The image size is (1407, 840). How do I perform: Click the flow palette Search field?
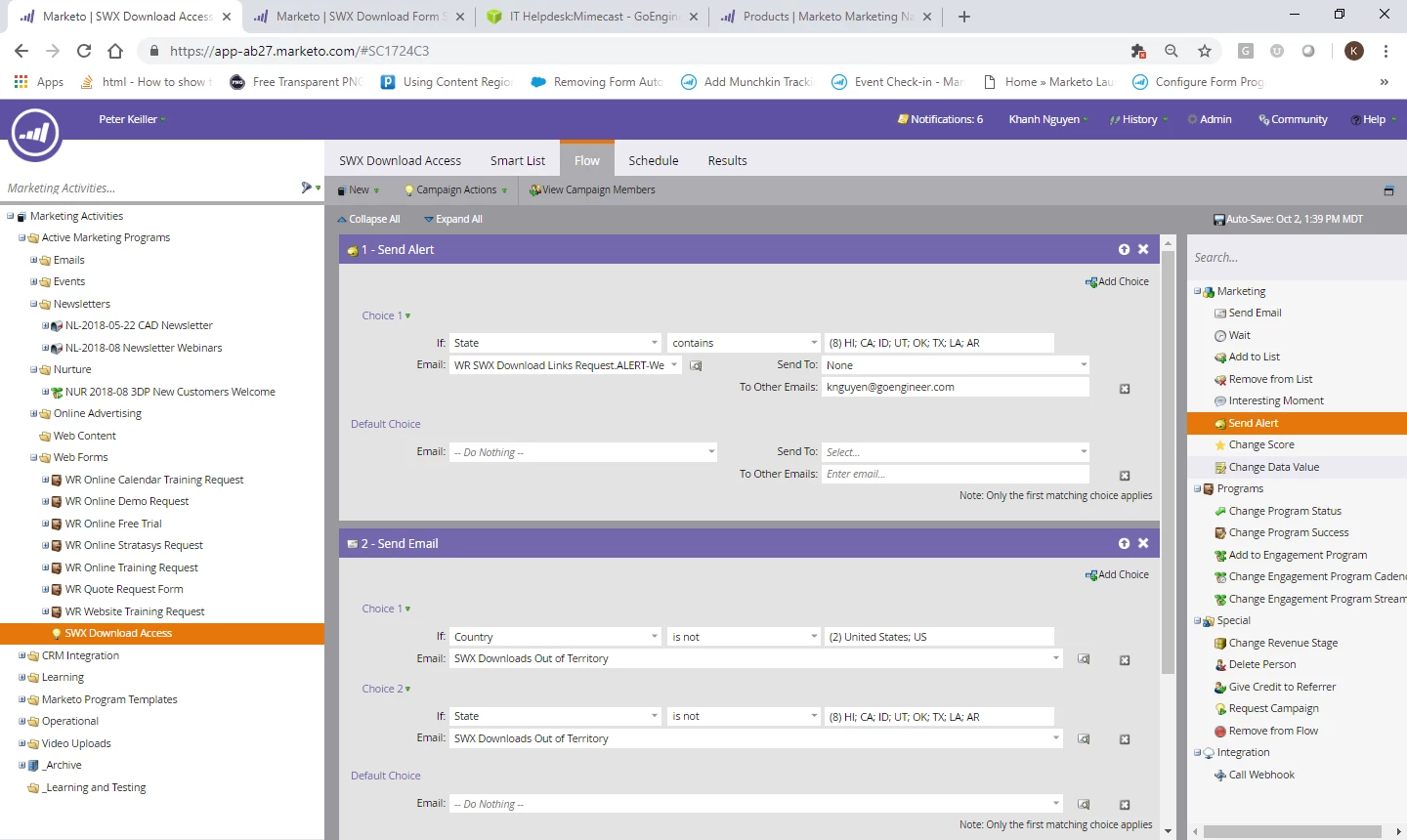coord(1297,258)
